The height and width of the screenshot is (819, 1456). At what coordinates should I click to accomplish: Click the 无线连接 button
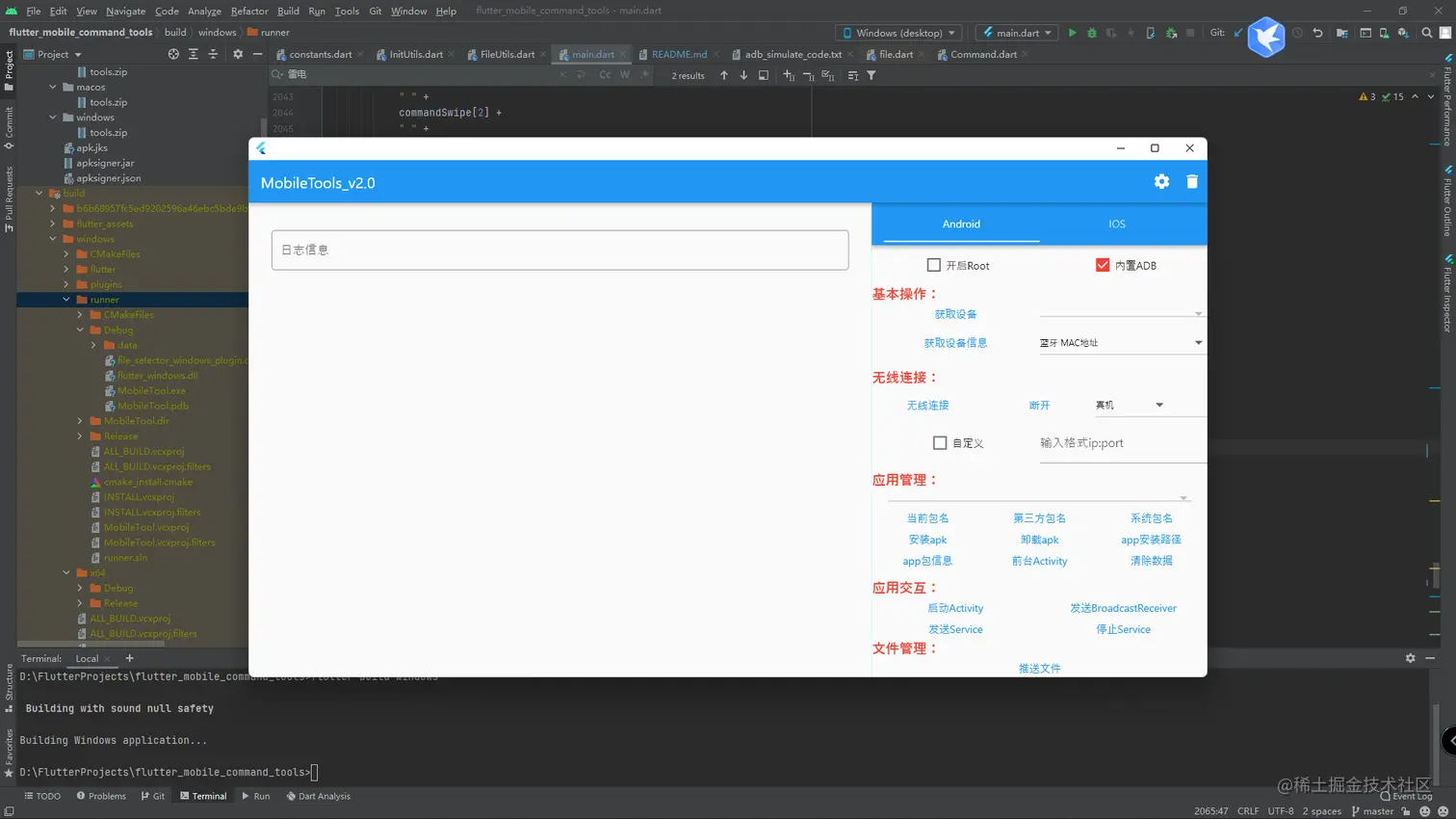[x=927, y=406]
